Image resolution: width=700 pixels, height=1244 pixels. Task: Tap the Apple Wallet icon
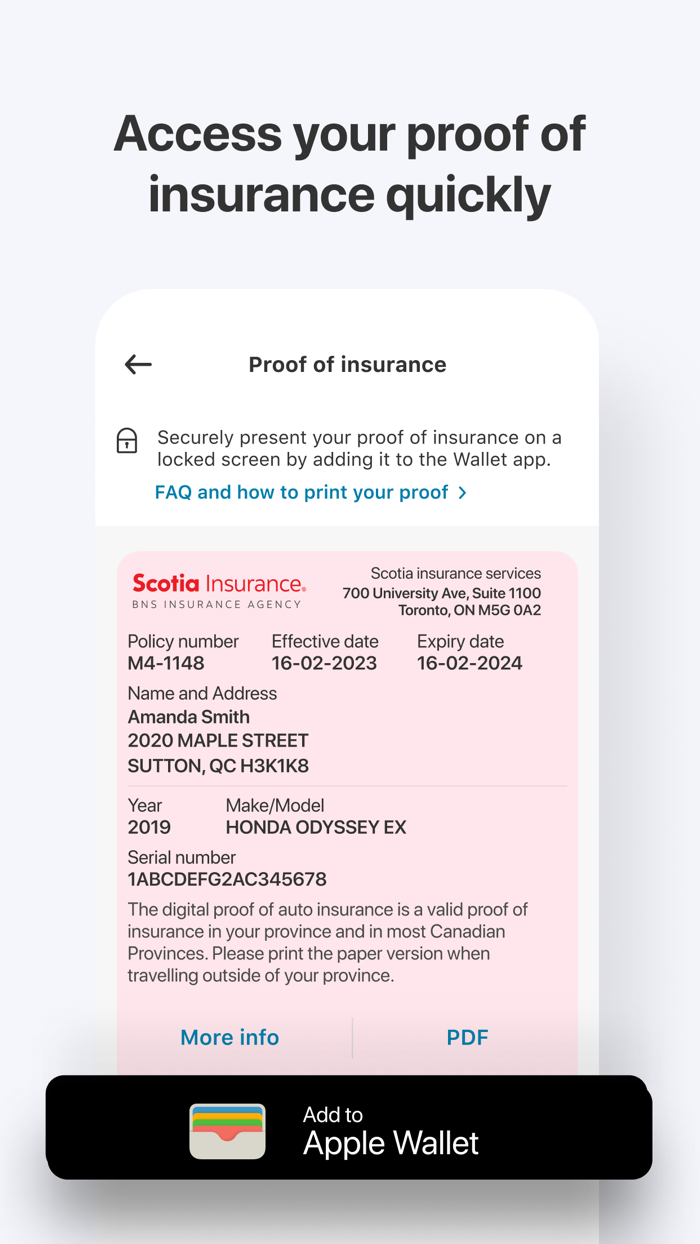227,1128
